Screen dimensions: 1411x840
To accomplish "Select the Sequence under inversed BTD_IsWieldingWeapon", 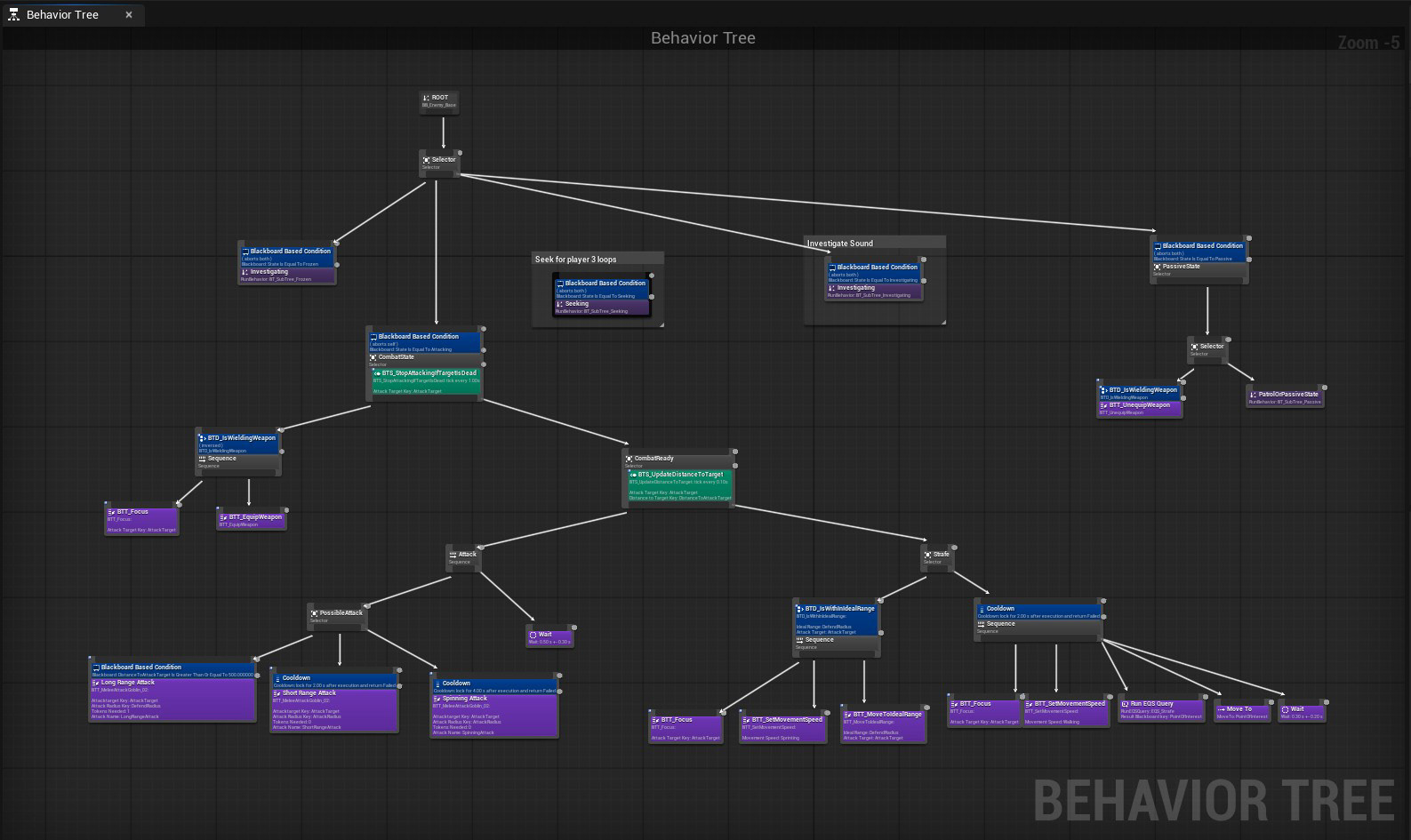I will point(238,462).
